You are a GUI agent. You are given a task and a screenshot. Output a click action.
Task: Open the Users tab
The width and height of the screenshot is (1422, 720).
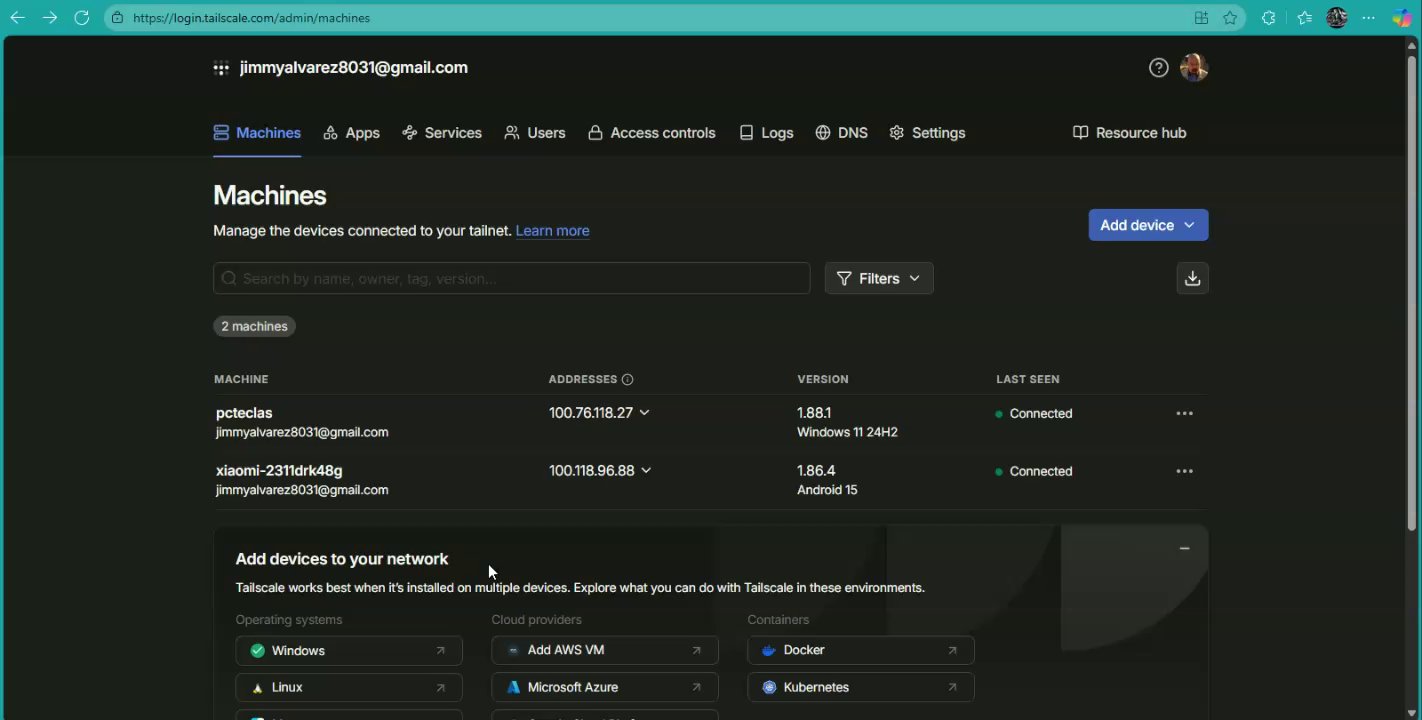click(x=535, y=133)
